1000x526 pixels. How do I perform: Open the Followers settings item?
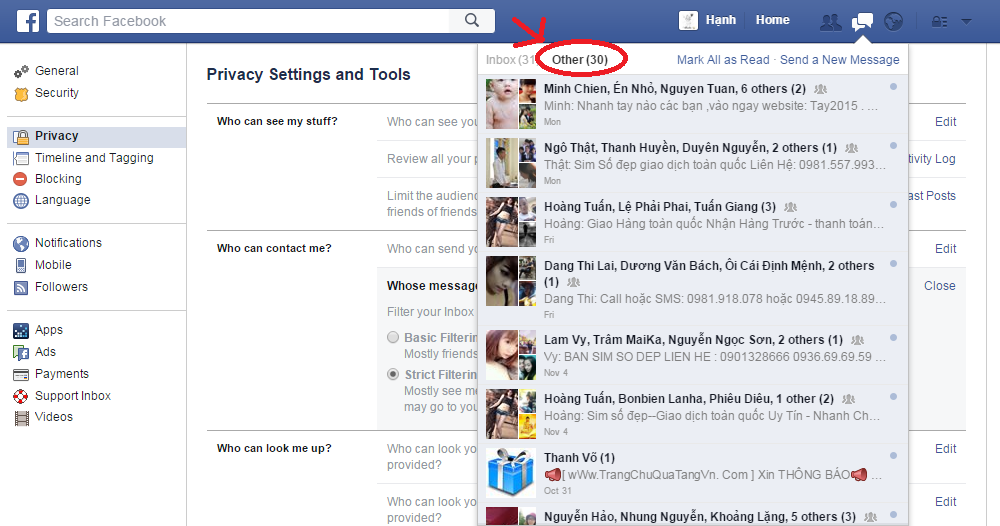pyautogui.click(x=61, y=287)
